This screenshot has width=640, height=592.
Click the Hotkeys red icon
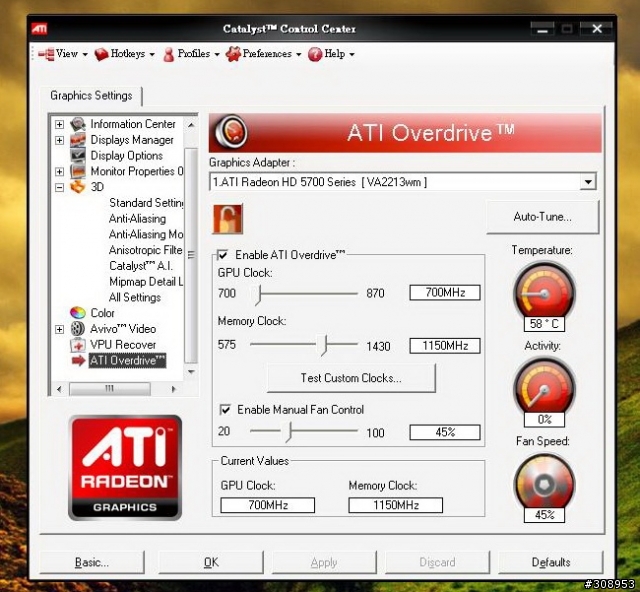pos(101,54)
